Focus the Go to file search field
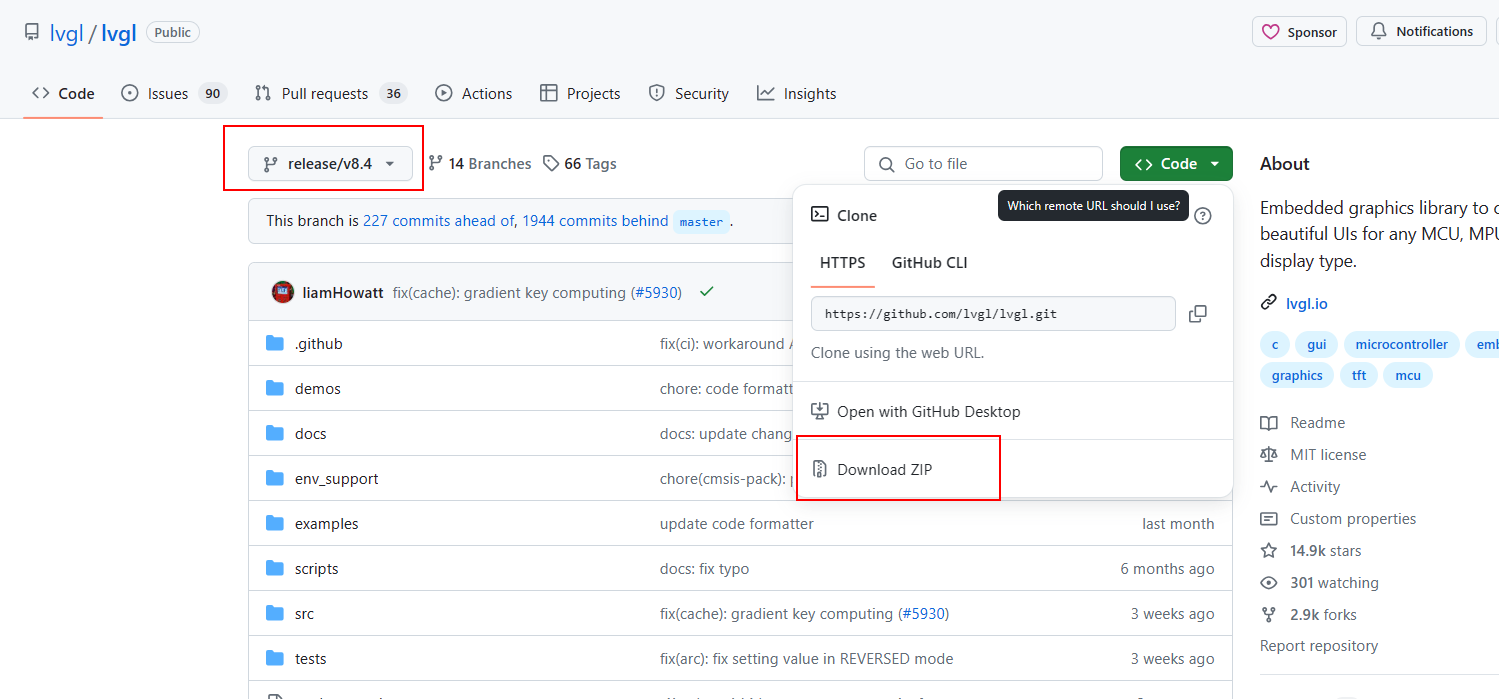The image size is (1499, 699). (983, 164)
